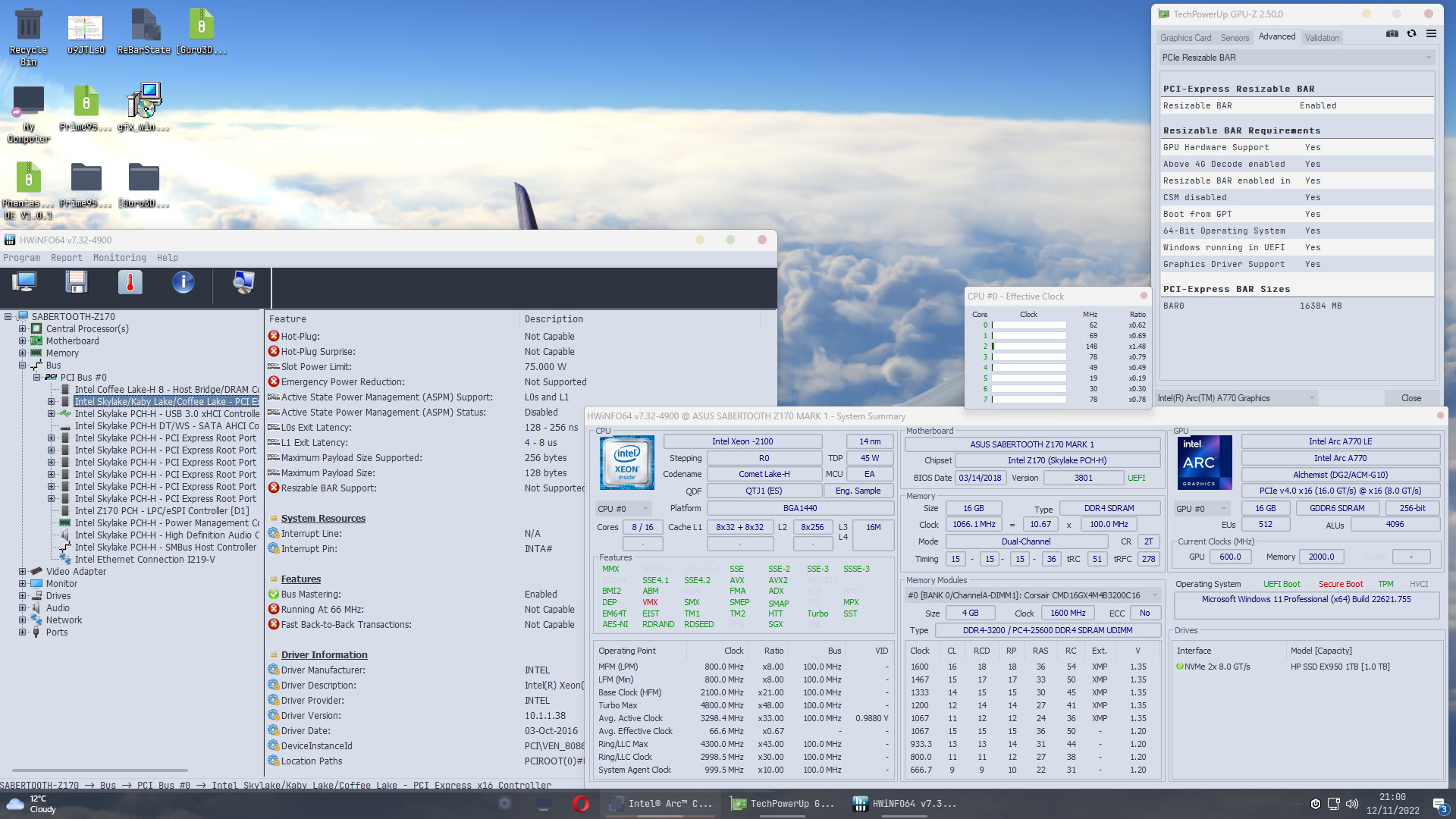Screen dimensions: 1456x819
Task: Open the Monitoring menu in HWiNFO
Action: point(120,258)
